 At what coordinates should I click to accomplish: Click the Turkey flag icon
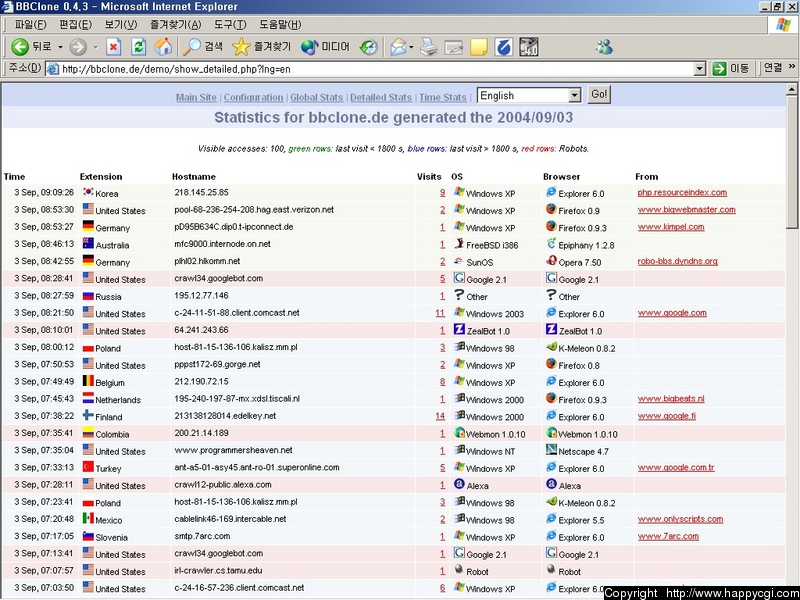(x=88, y=467)
